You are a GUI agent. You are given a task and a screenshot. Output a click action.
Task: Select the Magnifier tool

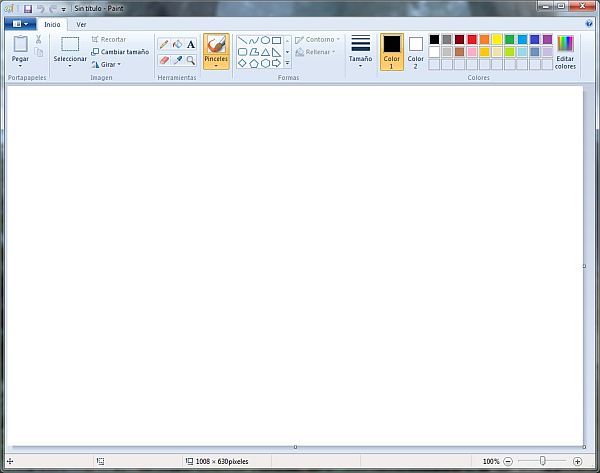coord(191,60)
